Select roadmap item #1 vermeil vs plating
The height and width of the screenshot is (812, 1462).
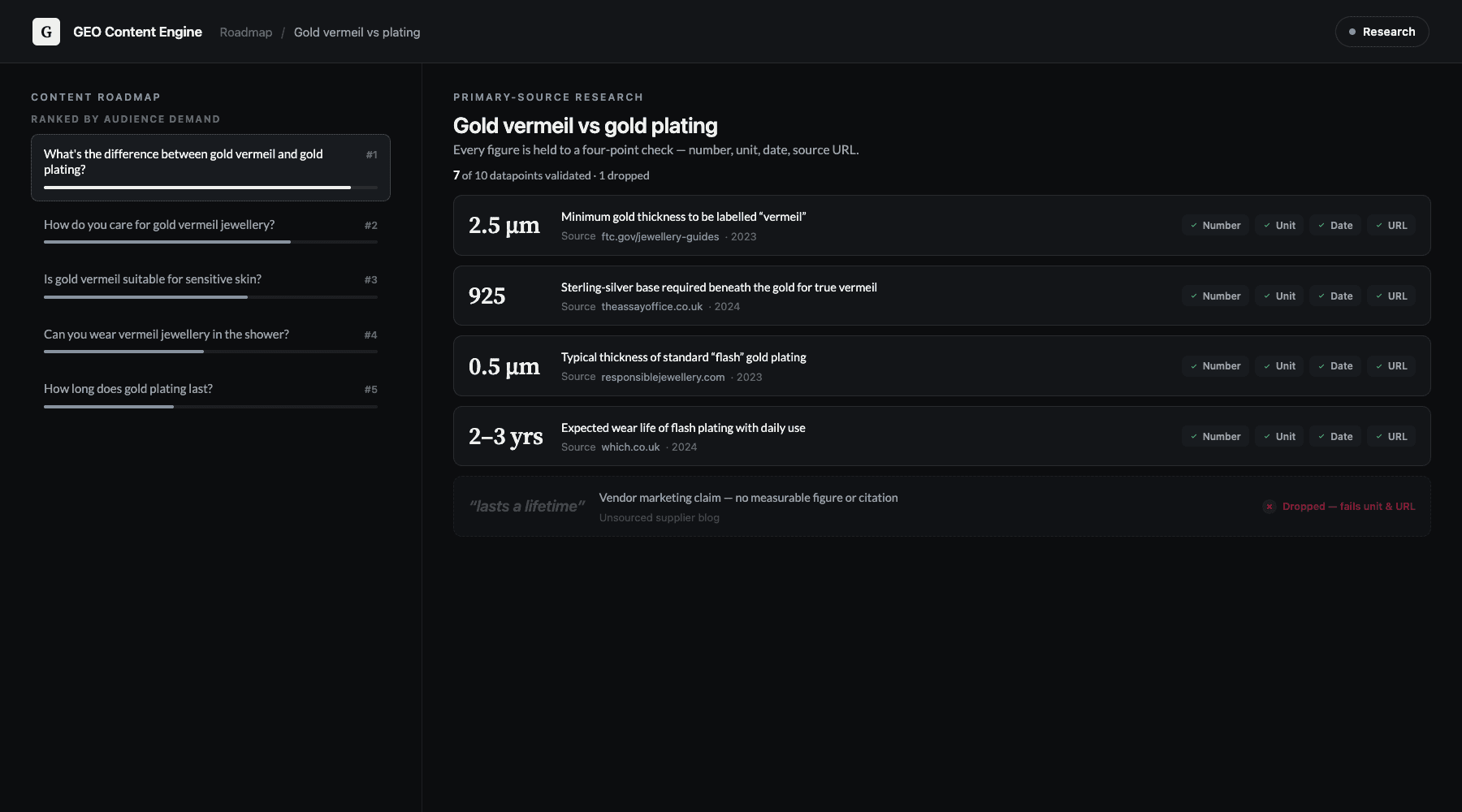coord(210,167)
